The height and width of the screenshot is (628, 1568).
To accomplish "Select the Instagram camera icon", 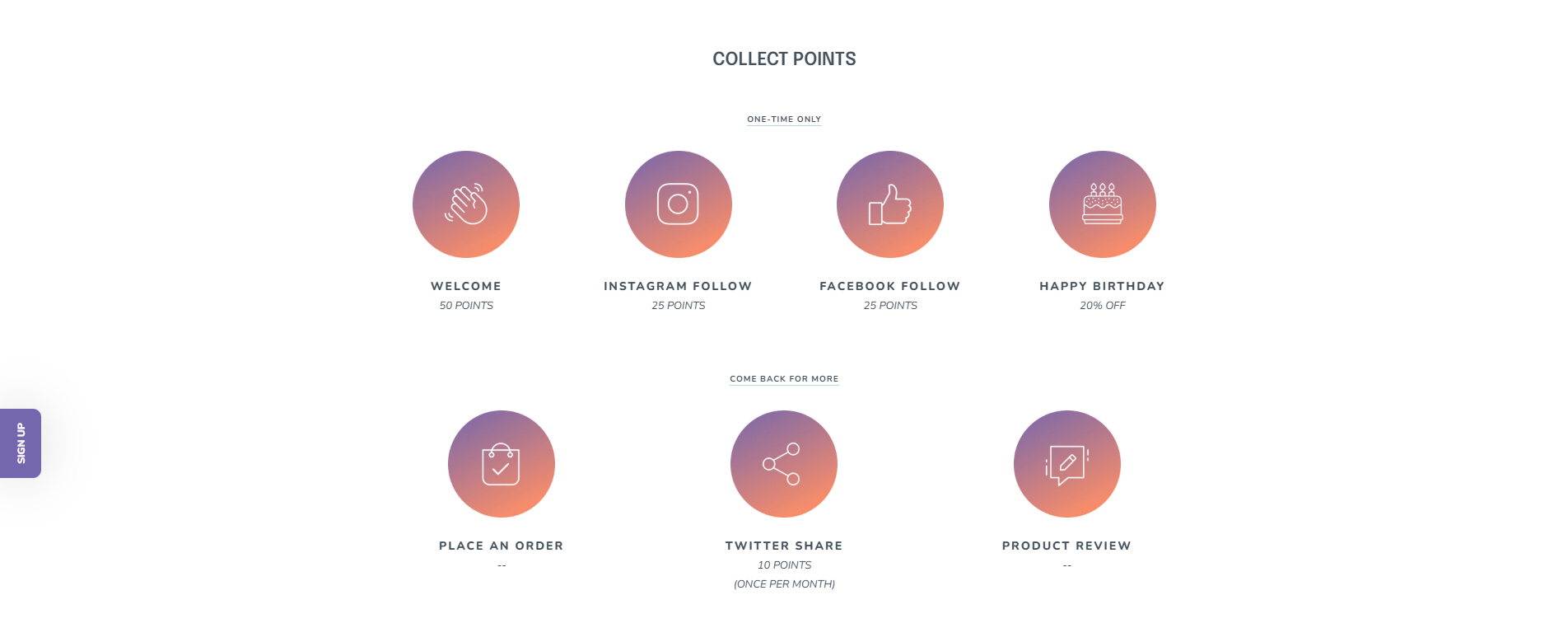I will [679, 204].
